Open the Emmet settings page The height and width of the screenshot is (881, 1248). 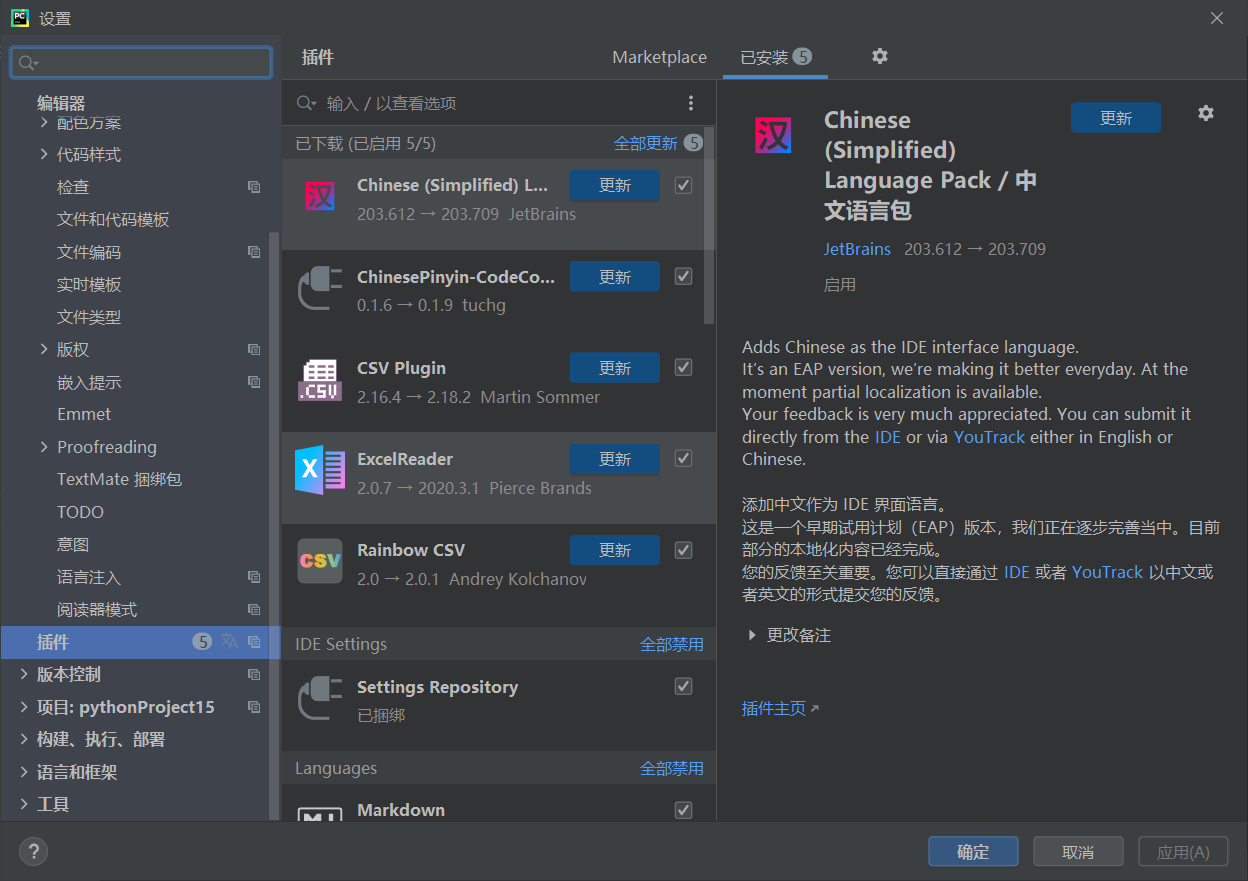click(x=84, y=414)
